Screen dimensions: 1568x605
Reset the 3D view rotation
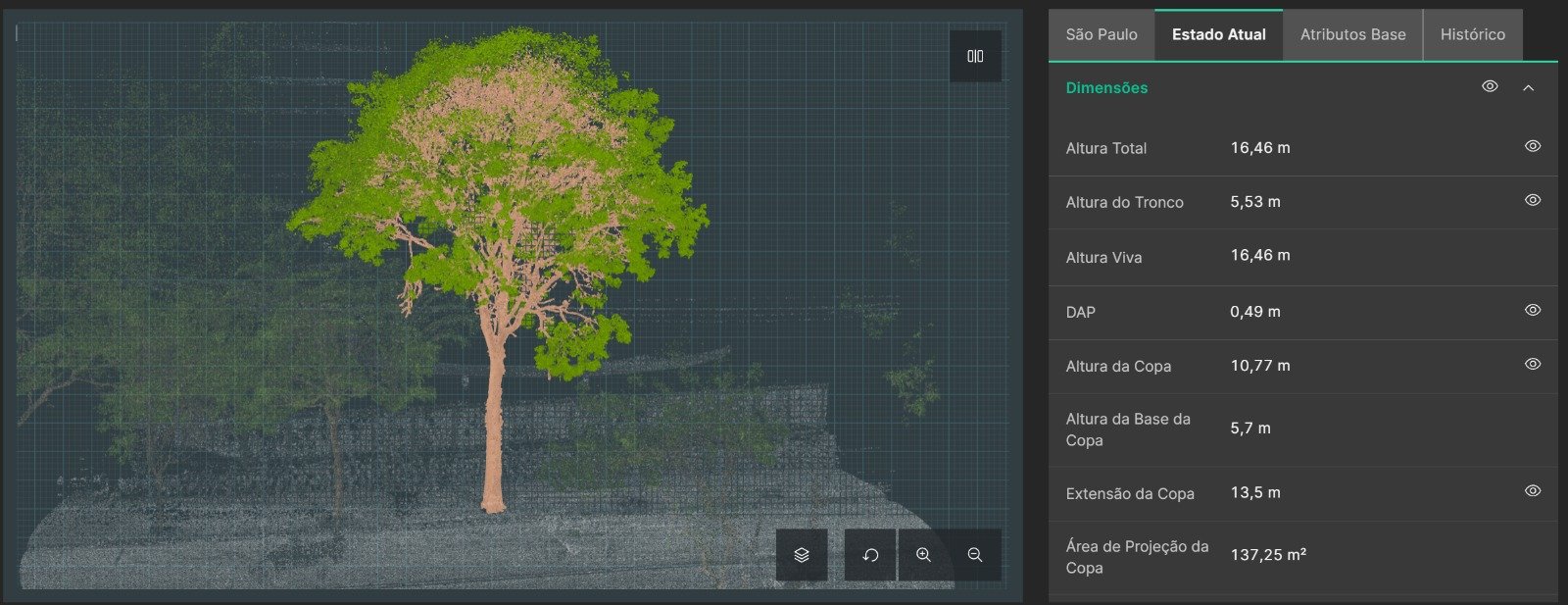pos(870,555)
